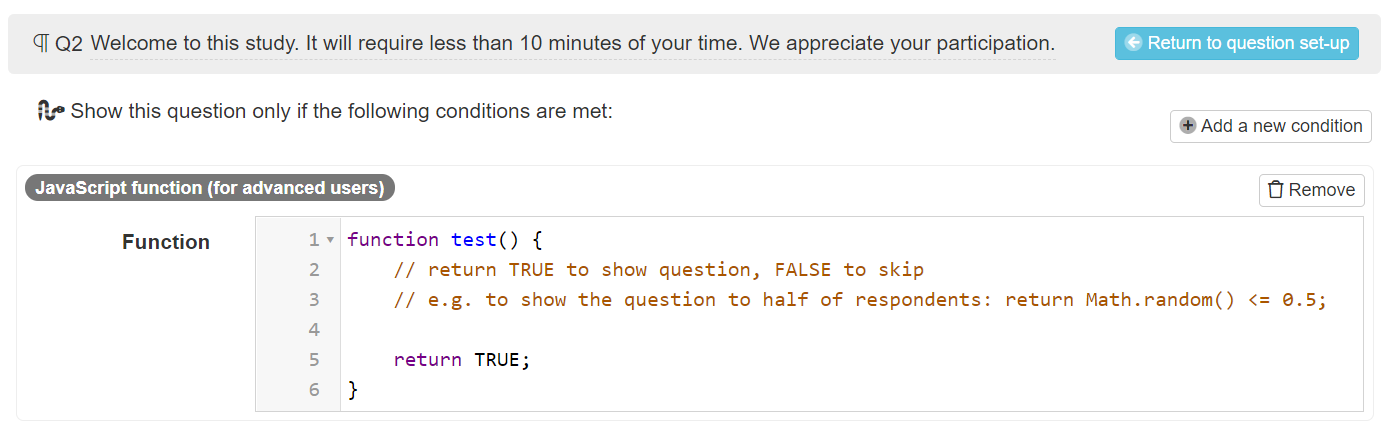1394x445 pixels.
Task: Click the left-arrow icon in the Return button
Action: tap(1133, 43)
